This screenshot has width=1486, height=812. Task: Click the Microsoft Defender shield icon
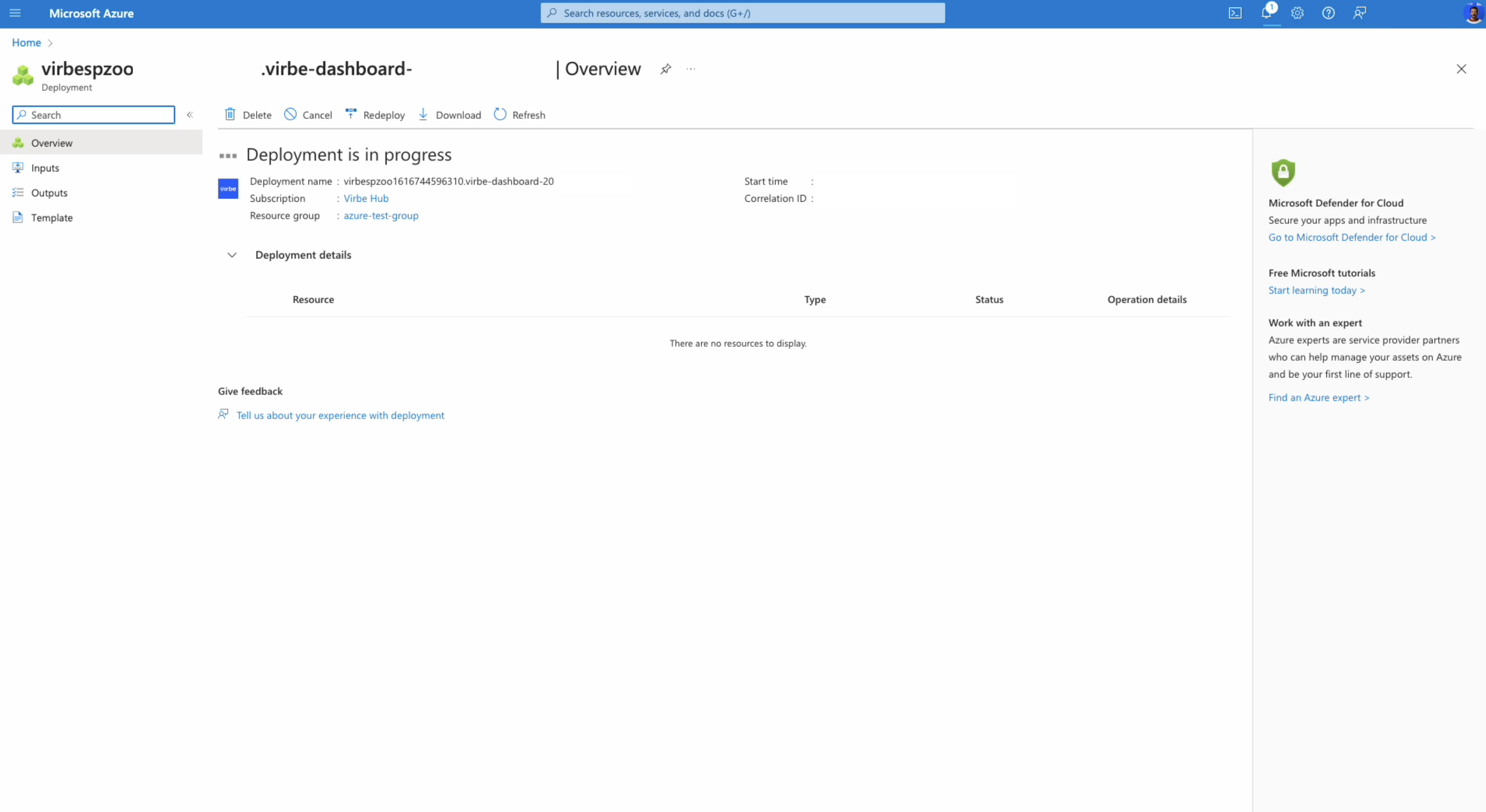1283,172
